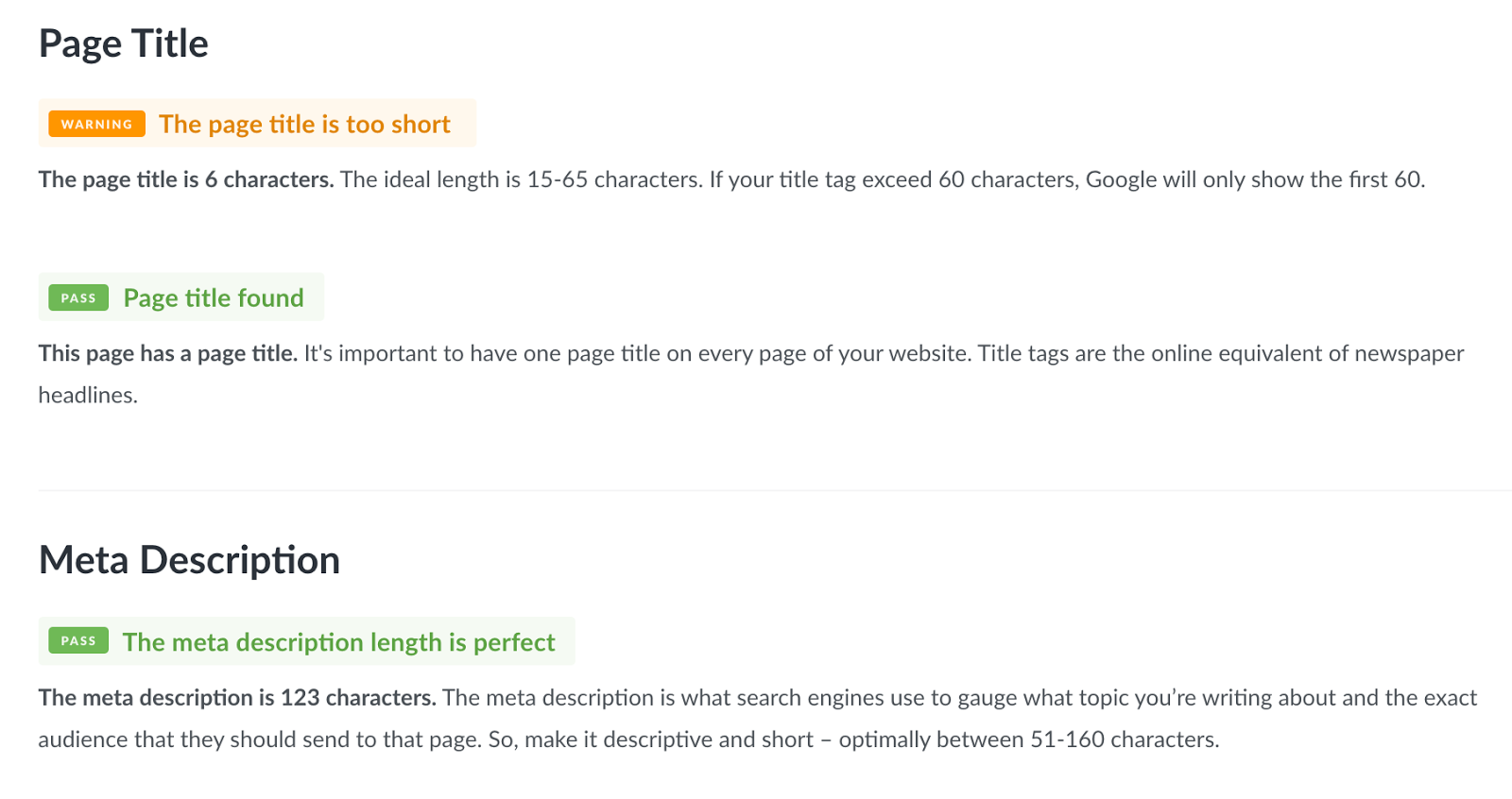Click the 'Meta Description' section heading
Screen dimensions: 1512x799
(x=189, y=560)
